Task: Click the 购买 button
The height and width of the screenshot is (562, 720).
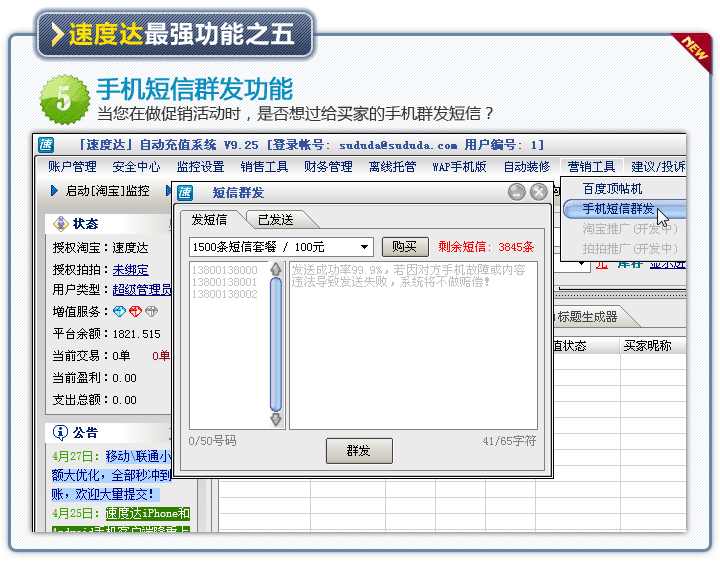Action: tap(405, 247)
